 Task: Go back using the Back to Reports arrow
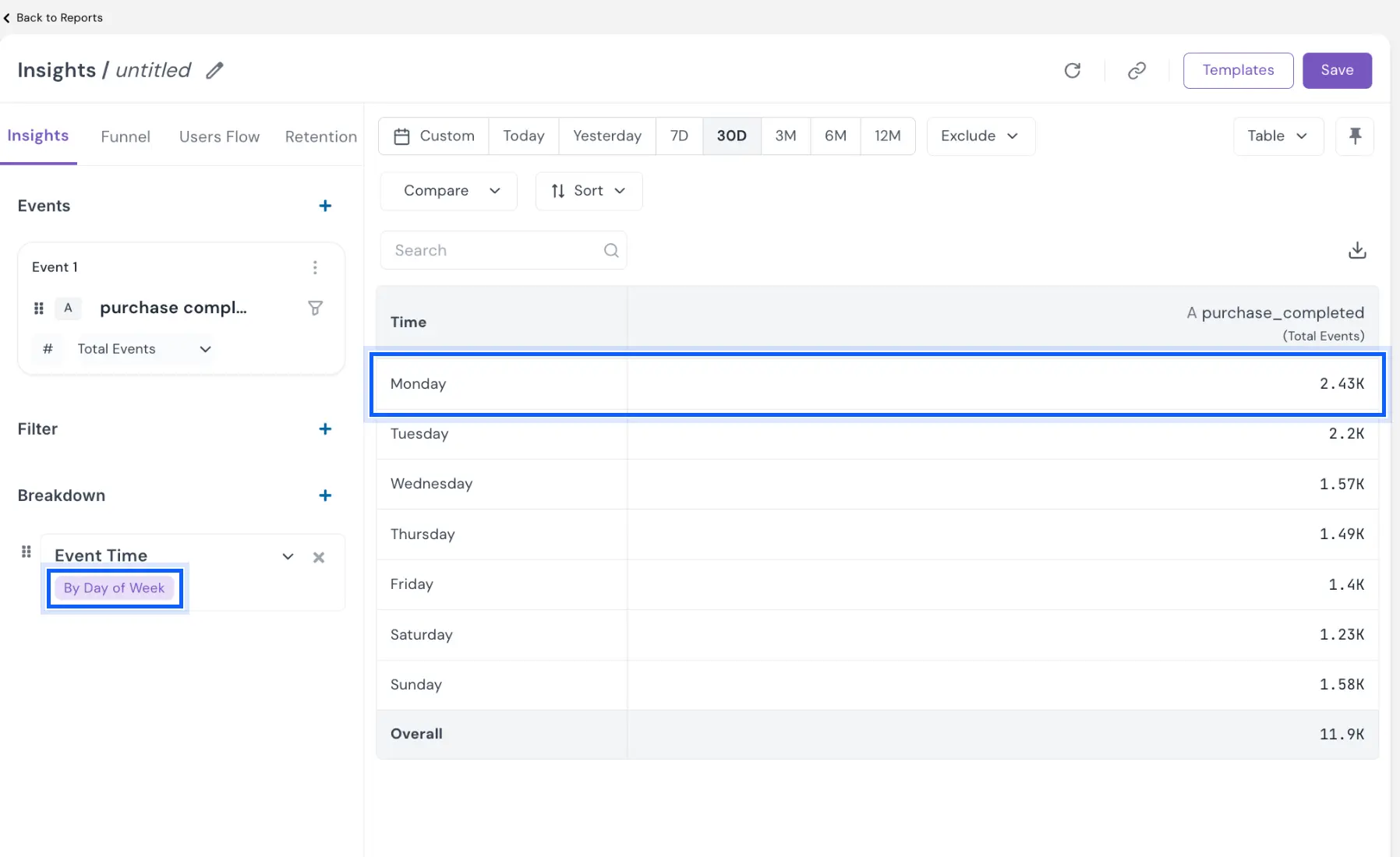6,18
